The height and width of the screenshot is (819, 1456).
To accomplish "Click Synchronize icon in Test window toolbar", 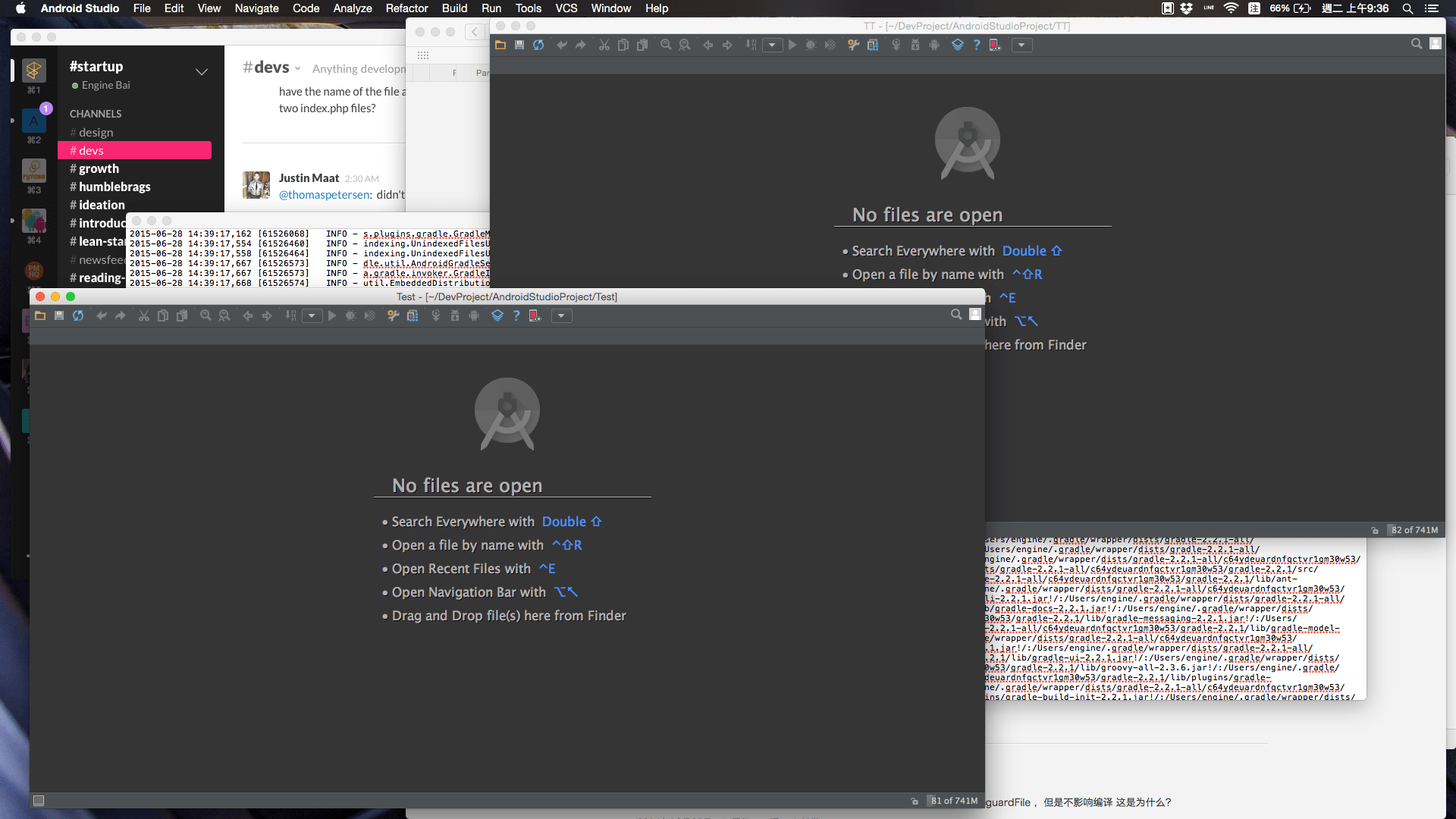I will (78, 316).
